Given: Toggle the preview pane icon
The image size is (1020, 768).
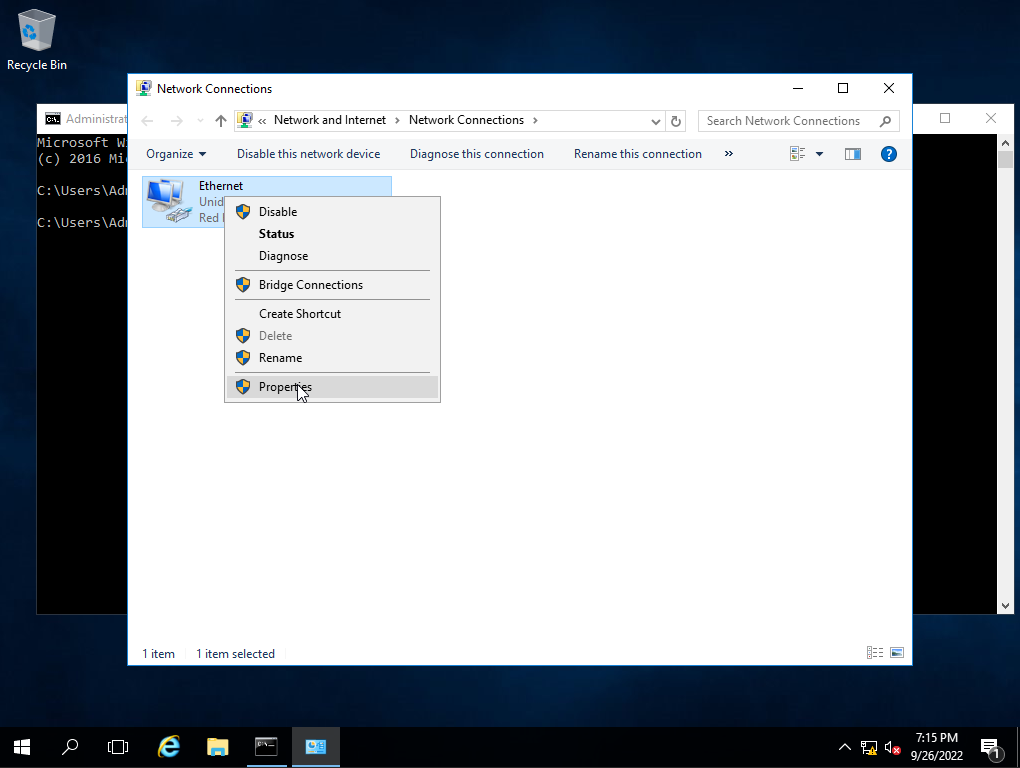Looking at the screenshot, I should click(x=853, y=154).
